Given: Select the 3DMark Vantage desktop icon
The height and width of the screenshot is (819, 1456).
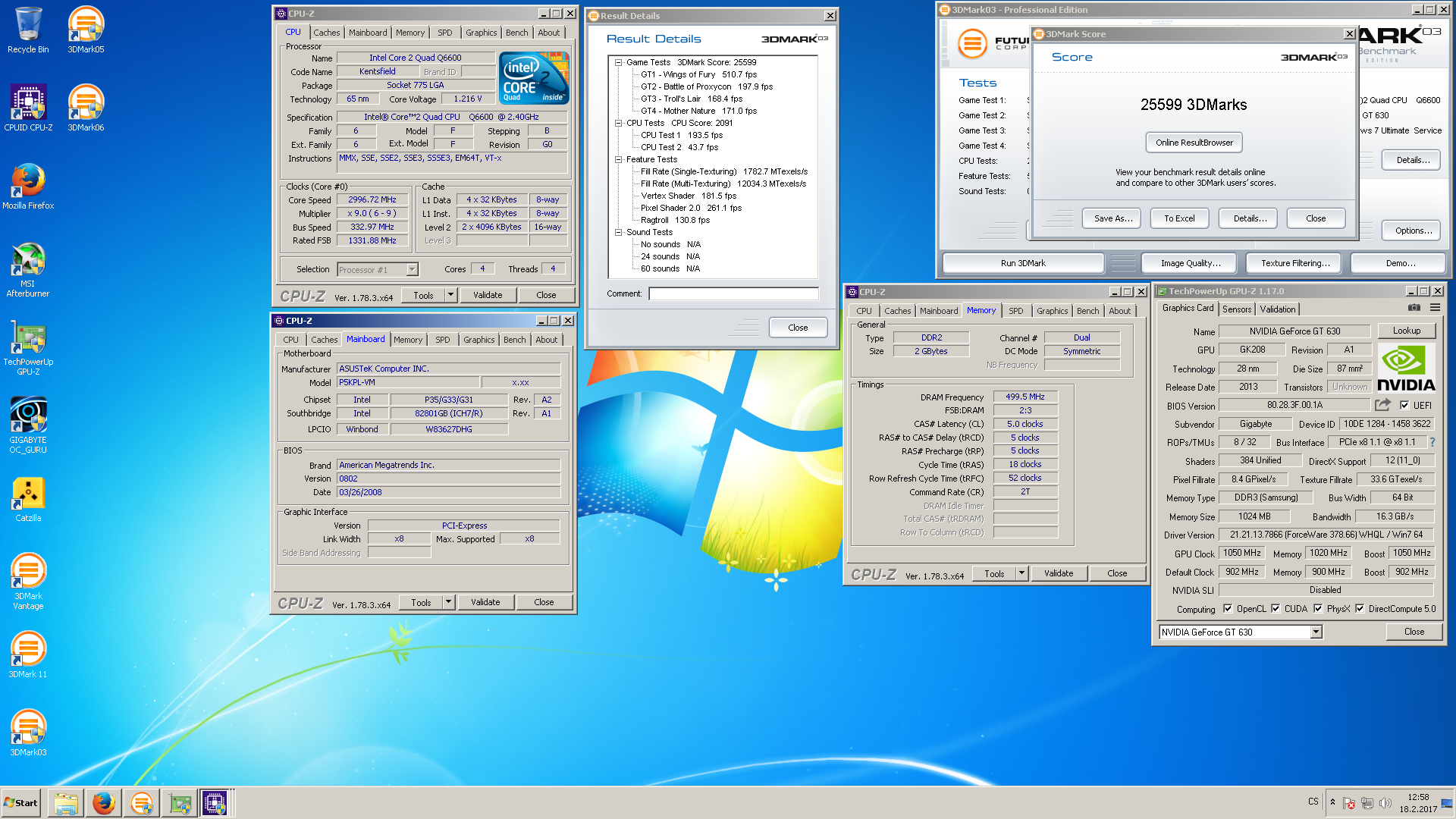Looking at the screenshot, I should [x=28, y=582].
